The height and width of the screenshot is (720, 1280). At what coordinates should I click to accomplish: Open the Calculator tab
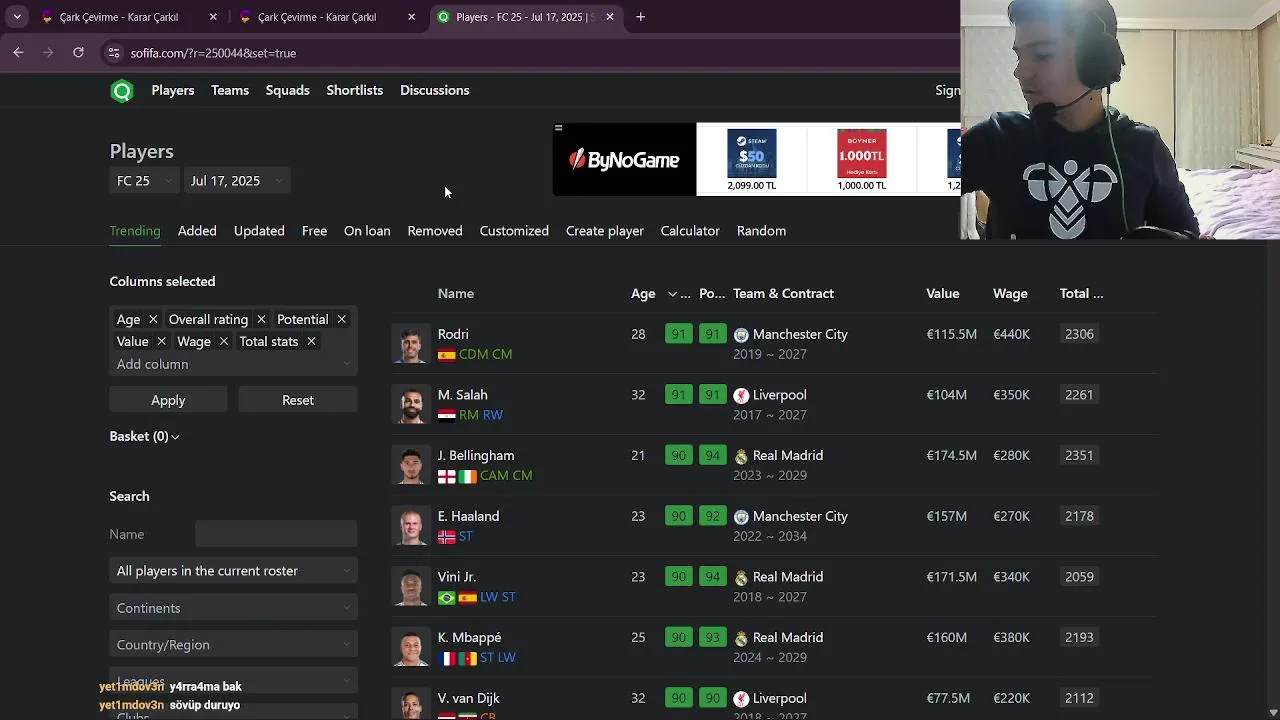click(690, 231)
